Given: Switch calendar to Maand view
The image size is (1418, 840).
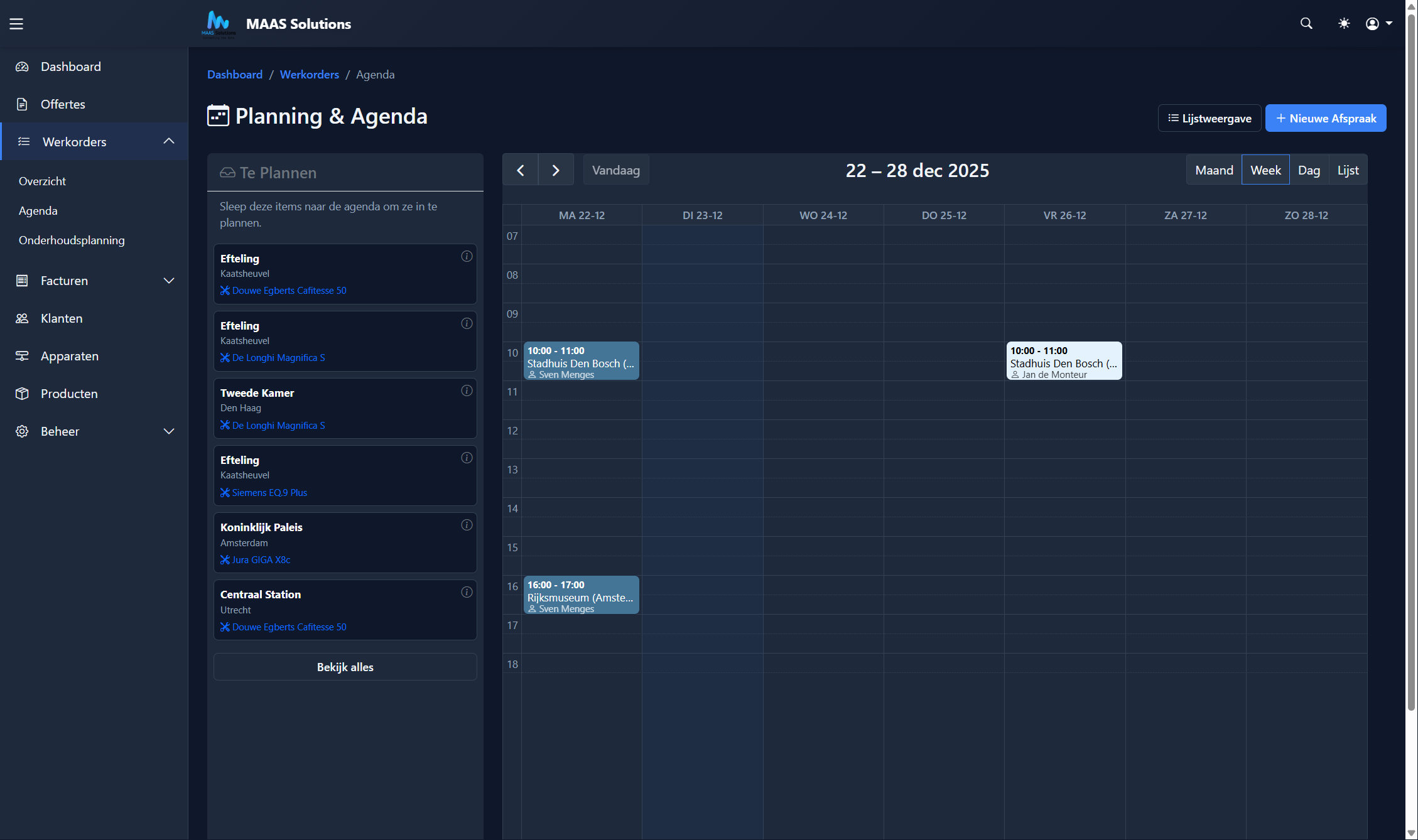Looking at the screenshot, I should pyautogui.click(x=1214, y=170).
